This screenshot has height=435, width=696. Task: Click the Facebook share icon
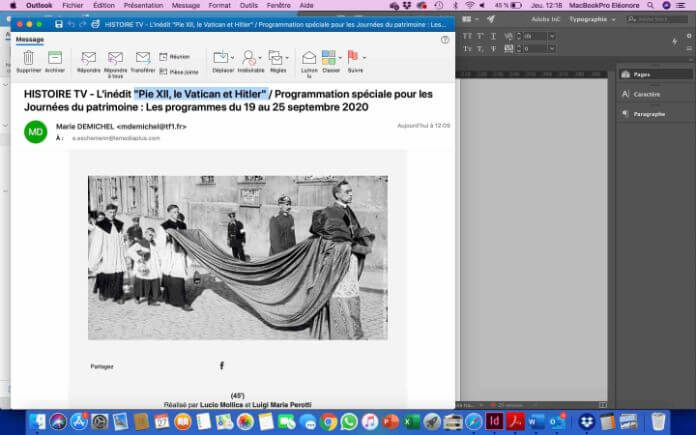222,365
